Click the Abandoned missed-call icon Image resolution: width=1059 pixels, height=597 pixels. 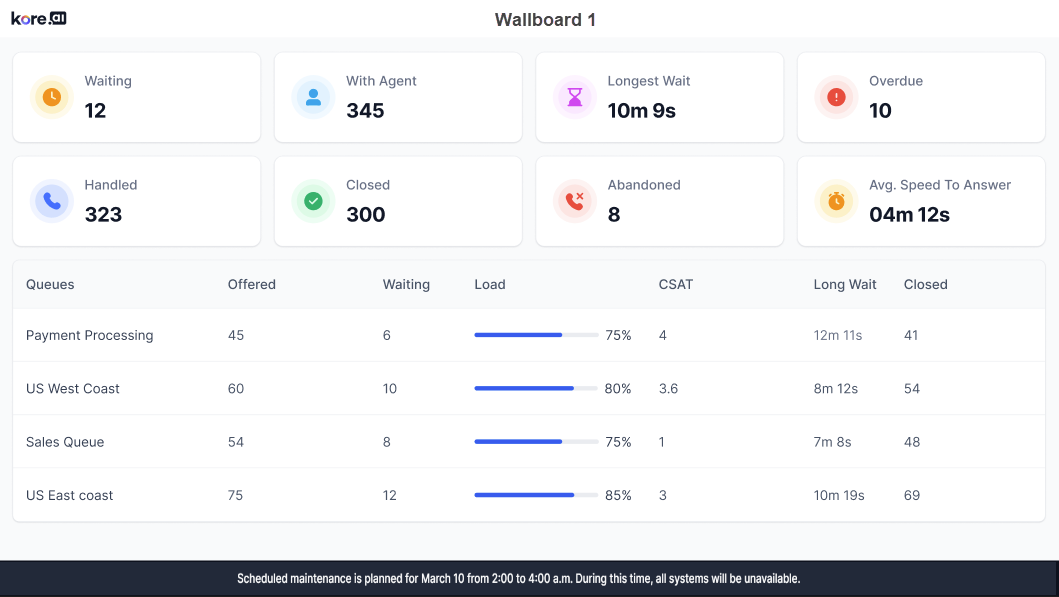point(575,201)
